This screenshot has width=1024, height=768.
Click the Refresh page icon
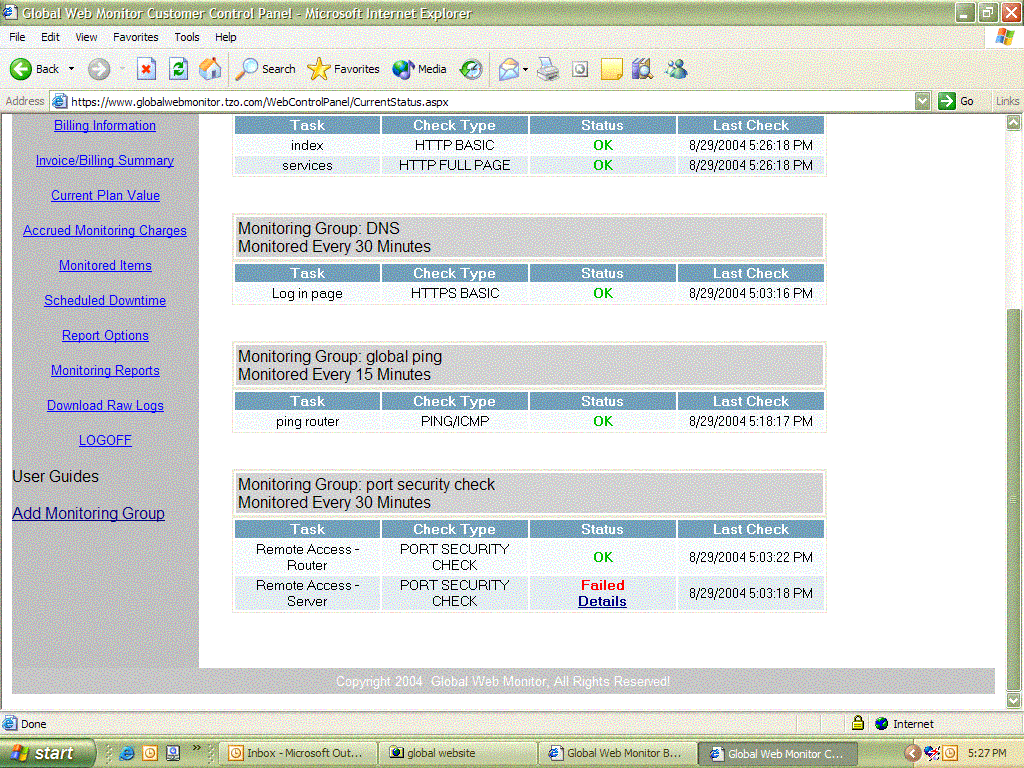pos(178,69)
